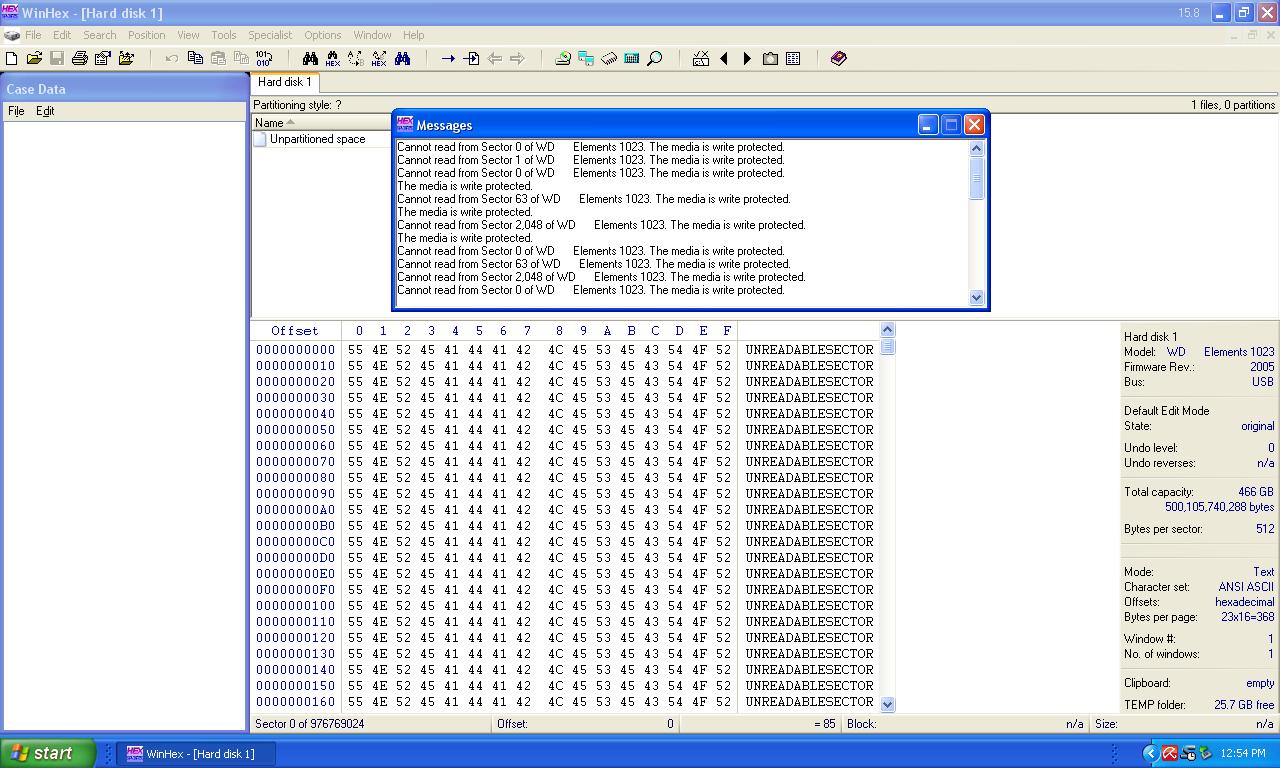Open the checkmark and cross options icon
Image resolution: width=1280 pixels, height=768 pixels.
click(x=701, y=59)
